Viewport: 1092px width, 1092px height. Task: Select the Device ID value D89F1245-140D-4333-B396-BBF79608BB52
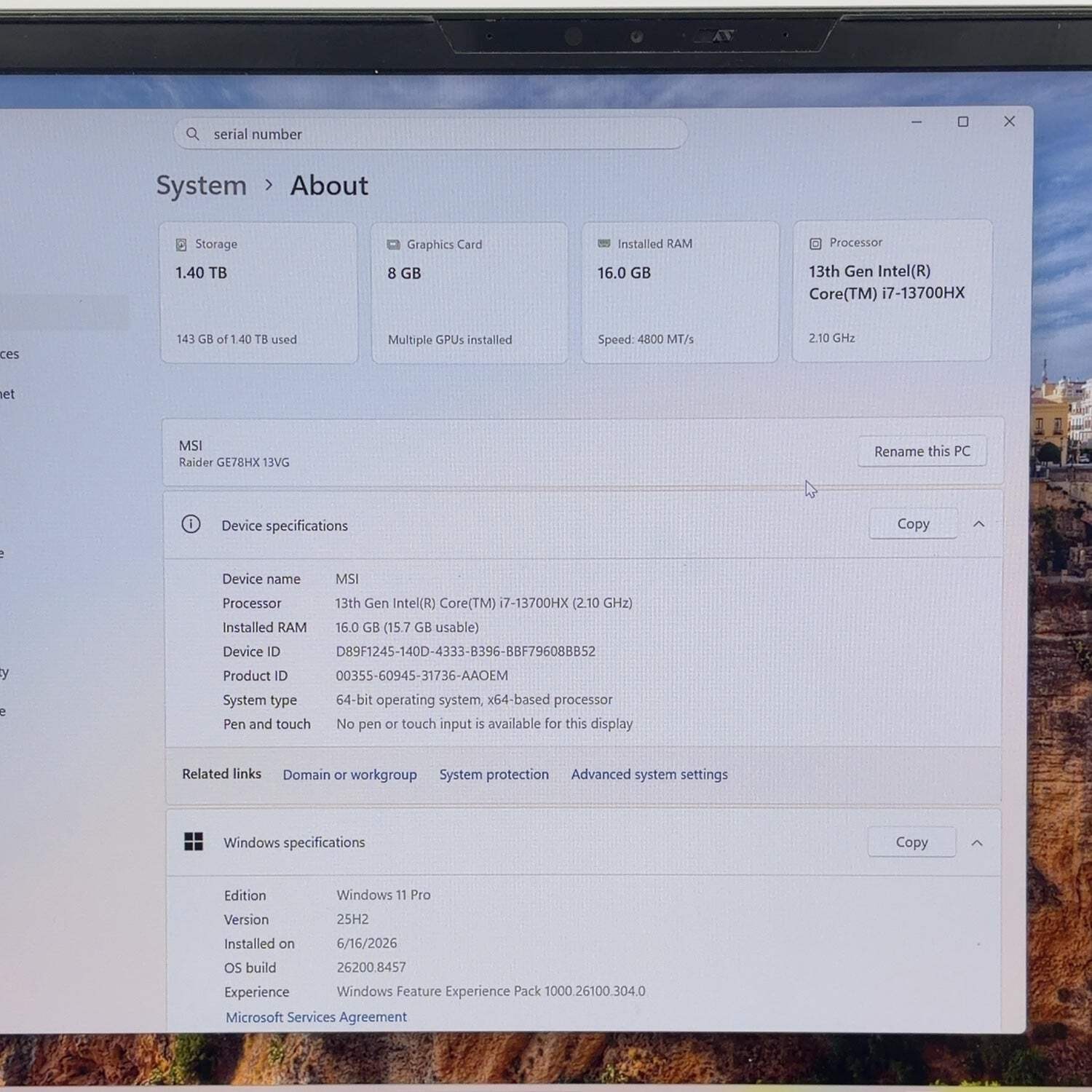coord(465,652)
